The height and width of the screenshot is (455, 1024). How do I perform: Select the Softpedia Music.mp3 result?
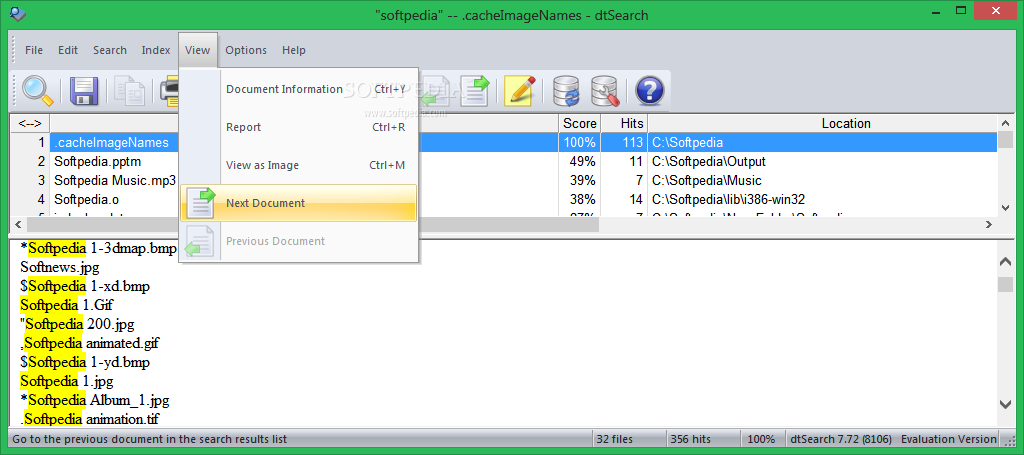tap(115, 180)
